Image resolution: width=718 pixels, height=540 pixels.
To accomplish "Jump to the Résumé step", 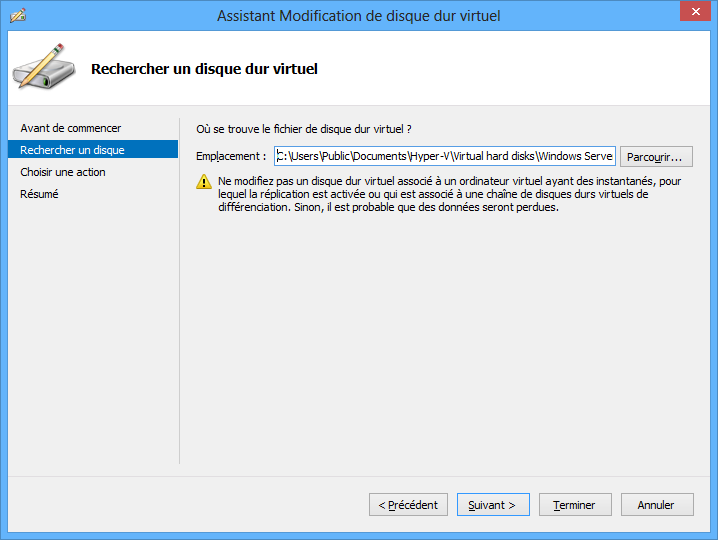I will click(x=39, y=194).
